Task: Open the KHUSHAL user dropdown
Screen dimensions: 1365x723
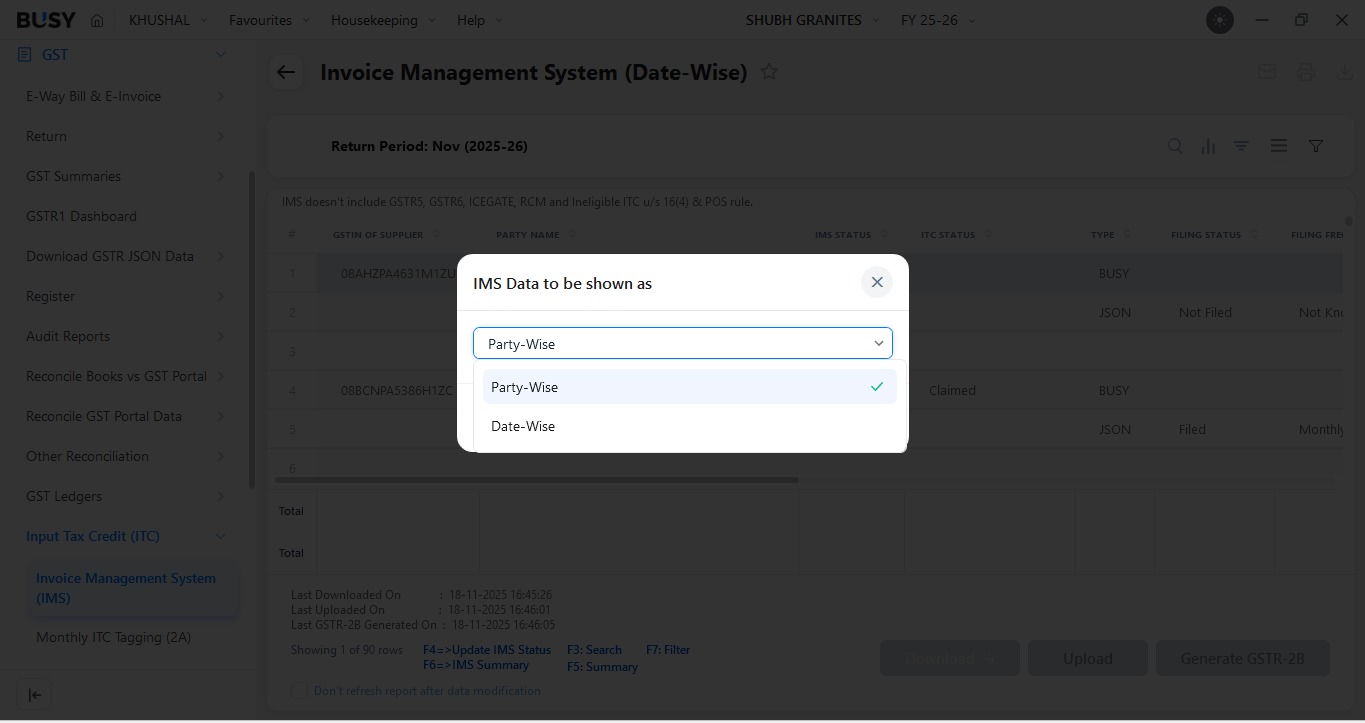Action: coord(168,20)
